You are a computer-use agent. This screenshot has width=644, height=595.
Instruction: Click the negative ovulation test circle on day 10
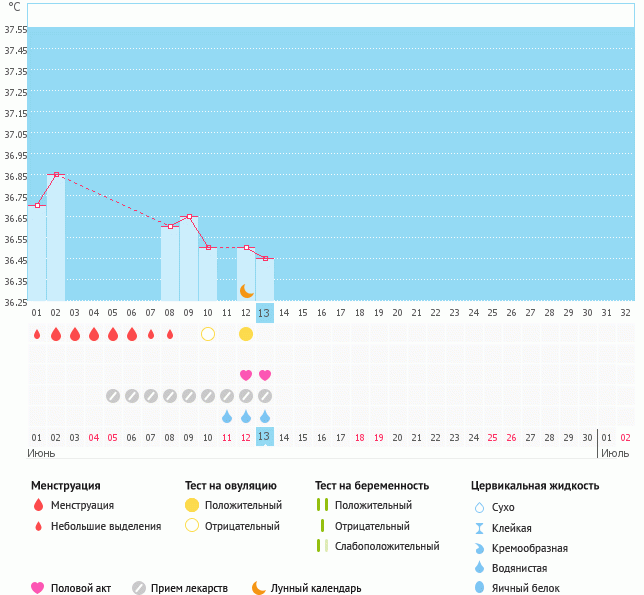tap(208, 333)
